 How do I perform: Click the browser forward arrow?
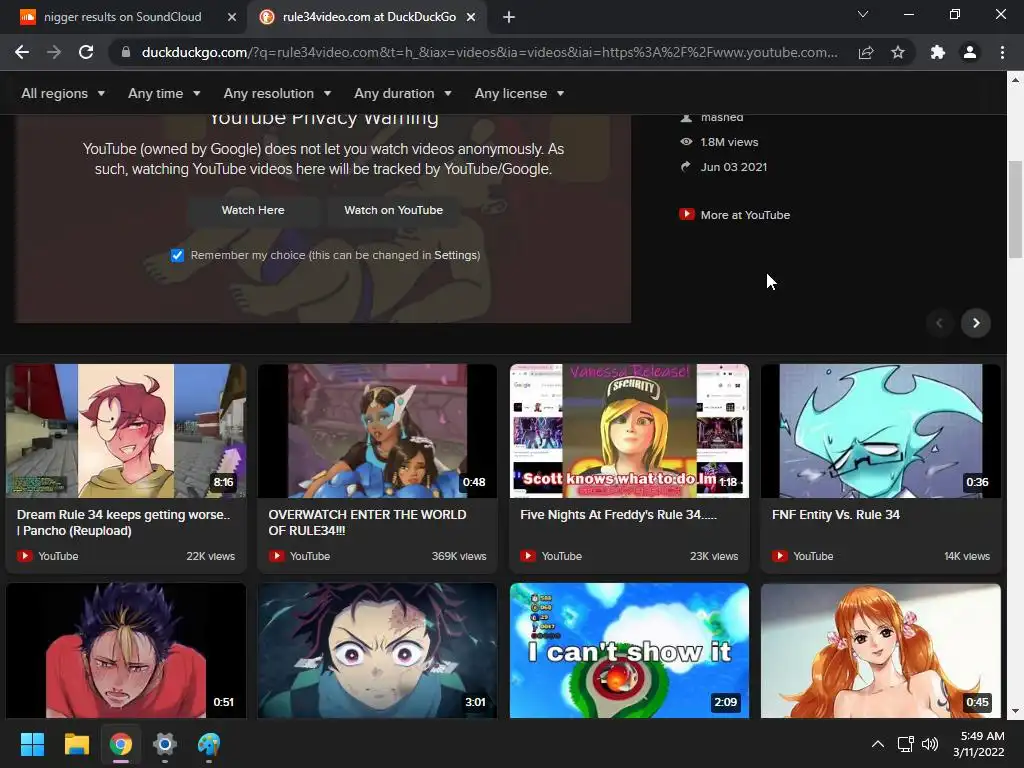click(54, 52)
